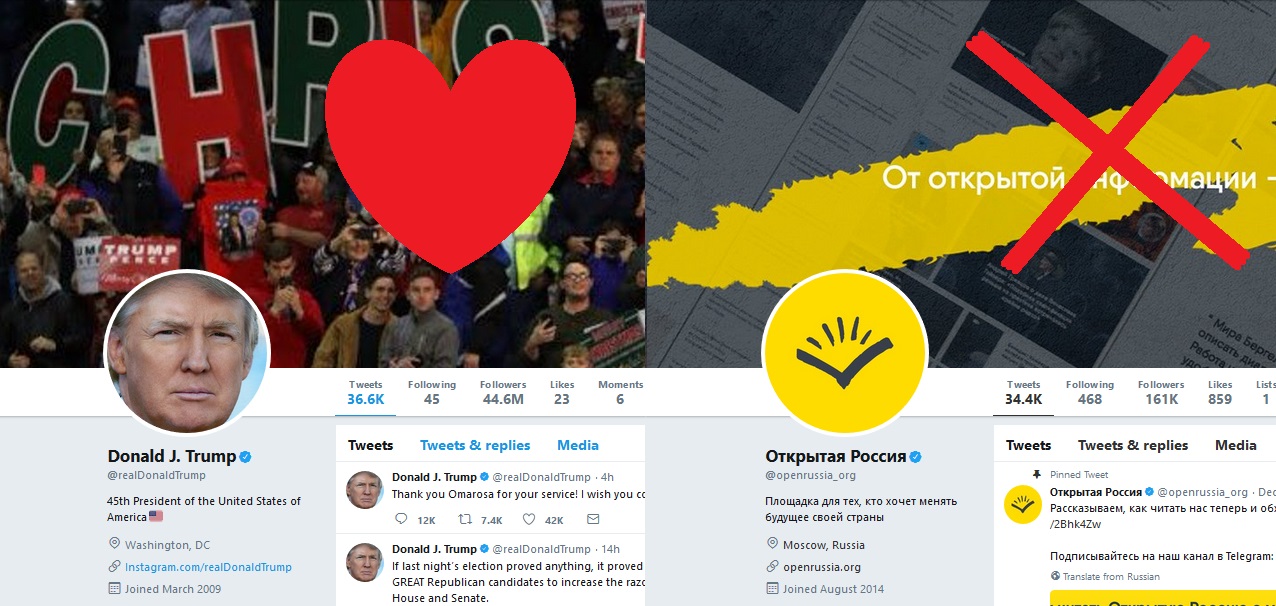Click the retweet icon showing 7.4K
Screen dimensions: 1276x606
tap(464, 519)
